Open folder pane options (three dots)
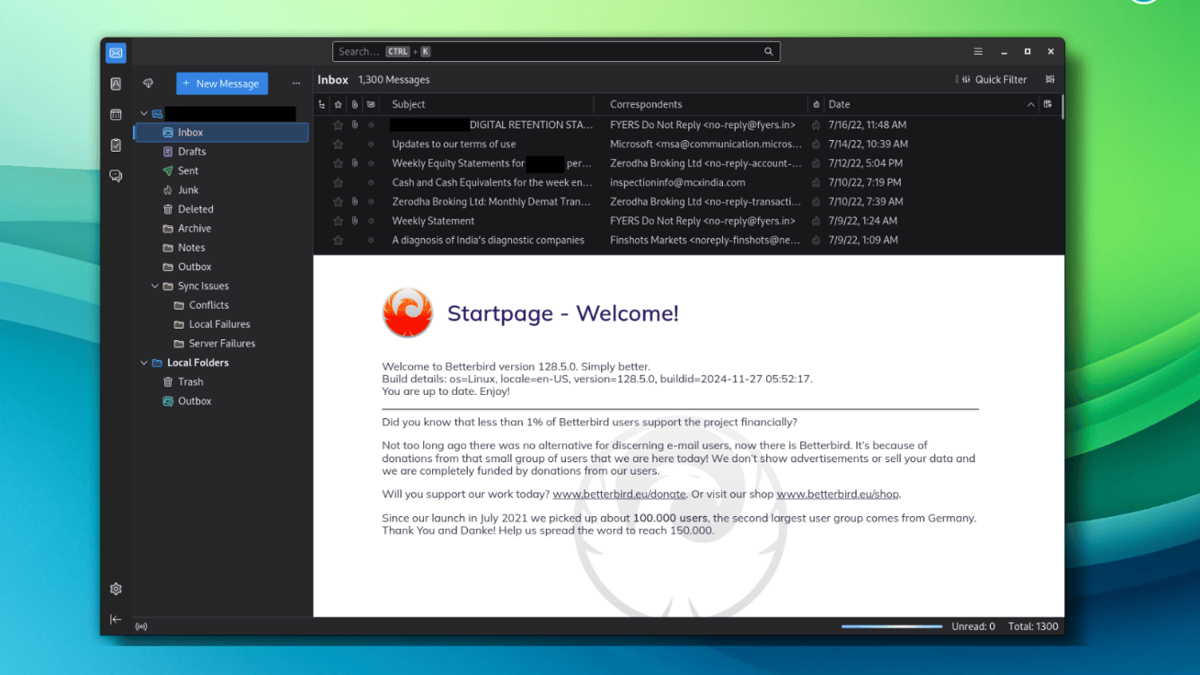The image size is (1200, 675). tap(296, 84)
